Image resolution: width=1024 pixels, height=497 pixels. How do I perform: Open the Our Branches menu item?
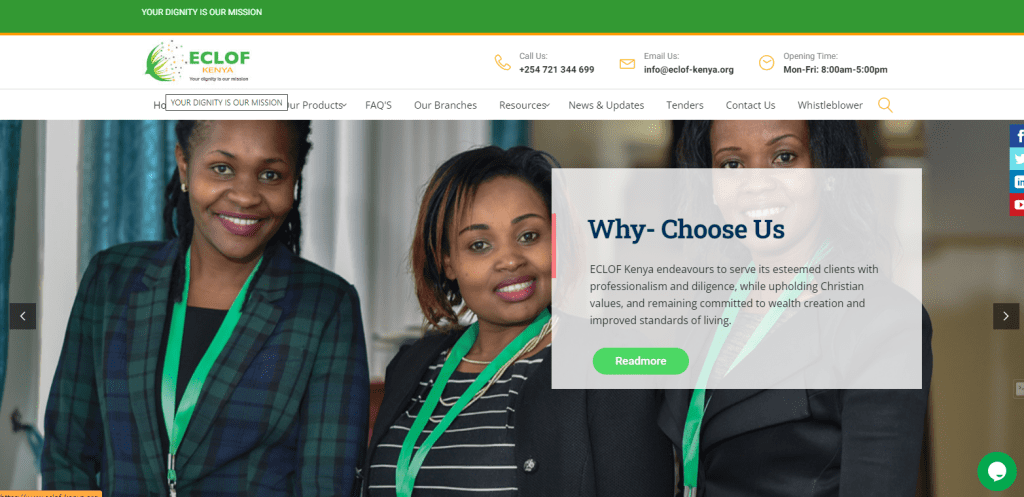coord(445,105)
